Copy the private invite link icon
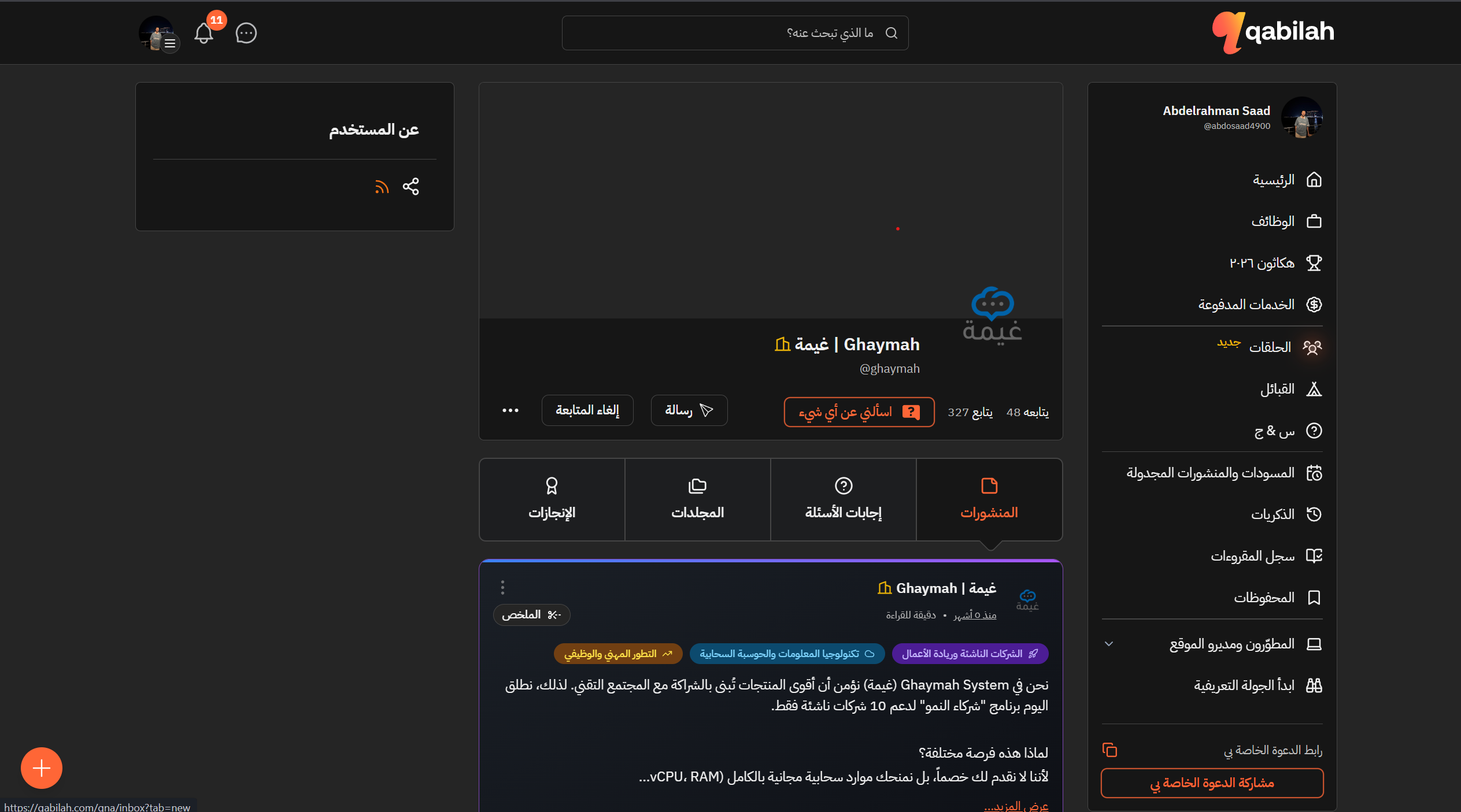 pyautogui.click(x=1109, y=750)
